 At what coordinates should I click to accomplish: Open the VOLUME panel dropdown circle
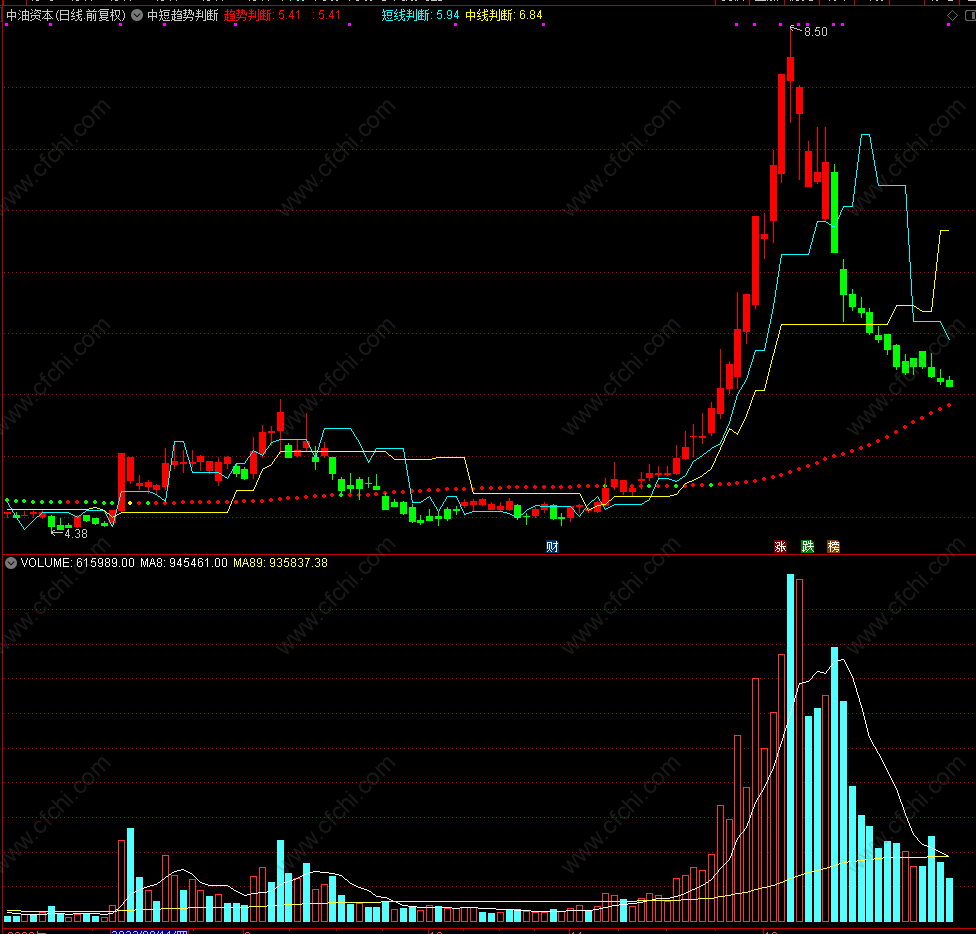click(11, 563)
